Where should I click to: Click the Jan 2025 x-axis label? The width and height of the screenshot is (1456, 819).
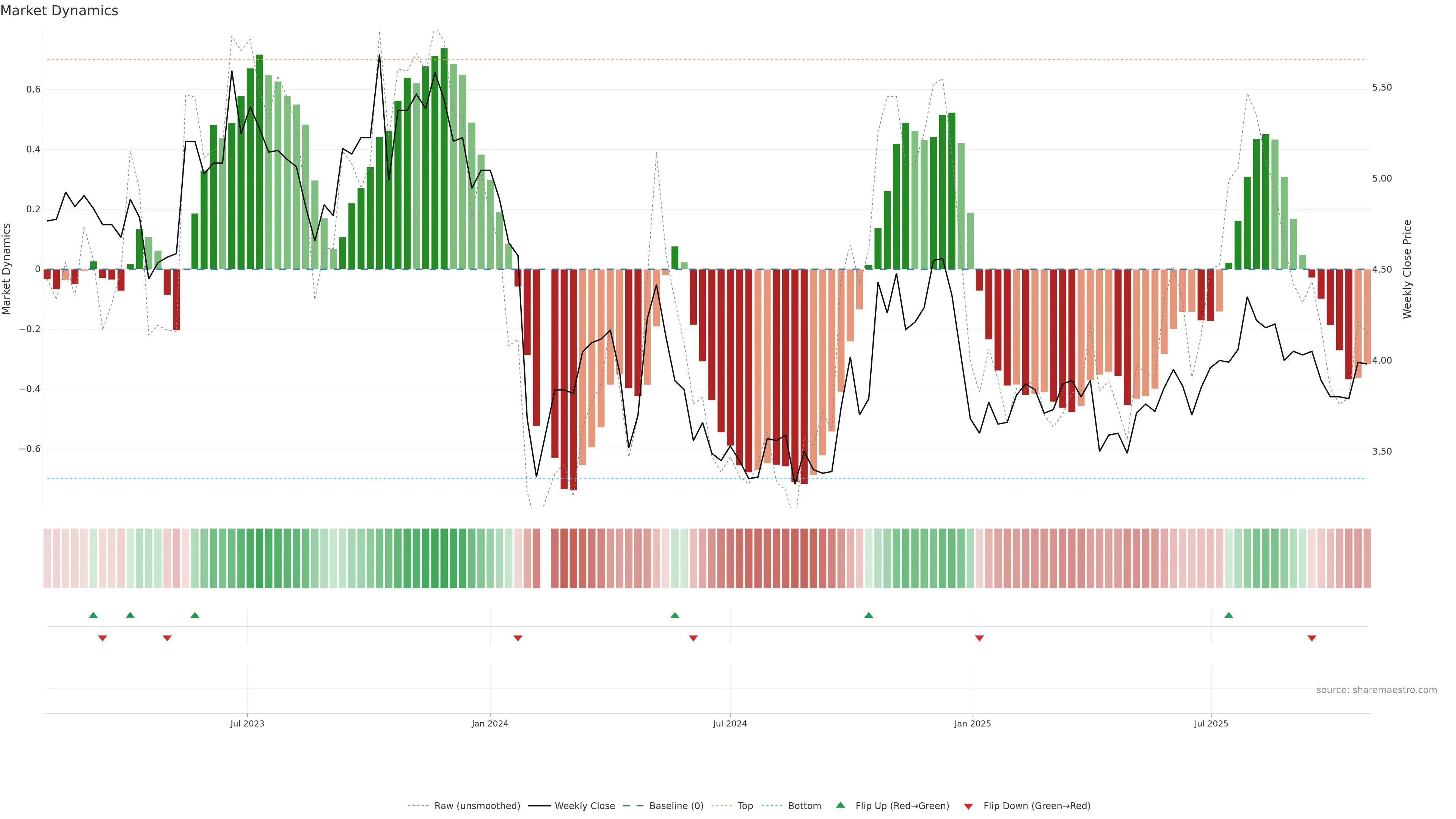click(x=972, y=723)
